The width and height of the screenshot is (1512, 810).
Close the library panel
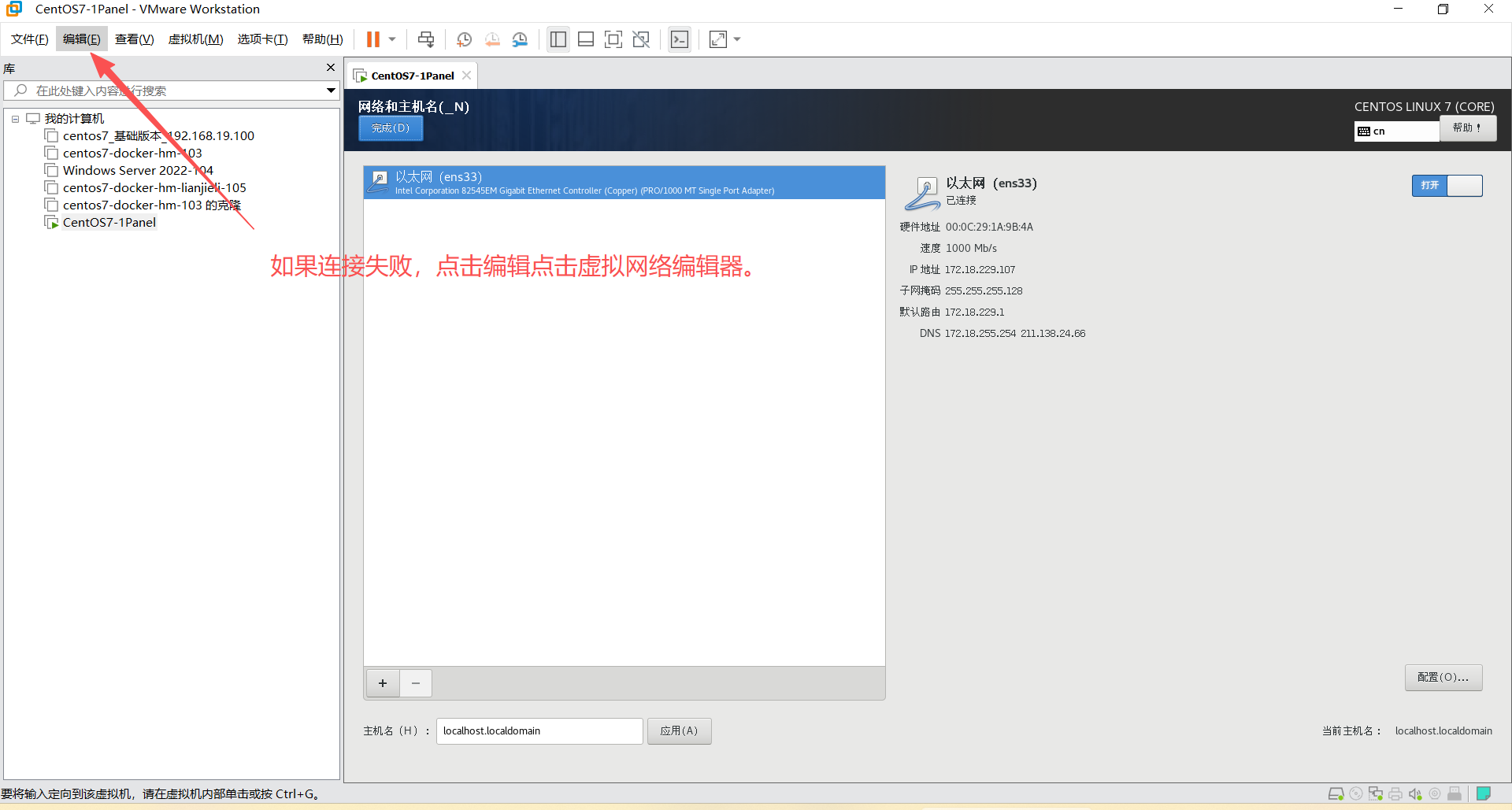pyautogui.click(x=331, y=68)
